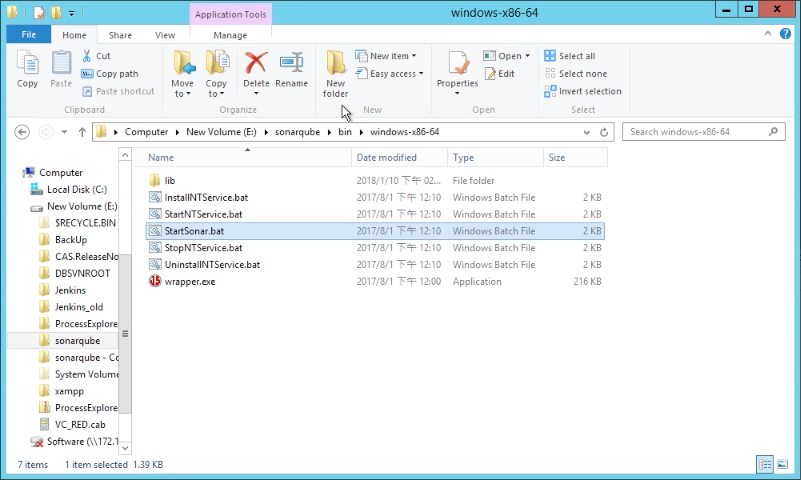This screenshot has width=801, height=480.
Task: Create a New folder
Action: click(x=336, y=74)
